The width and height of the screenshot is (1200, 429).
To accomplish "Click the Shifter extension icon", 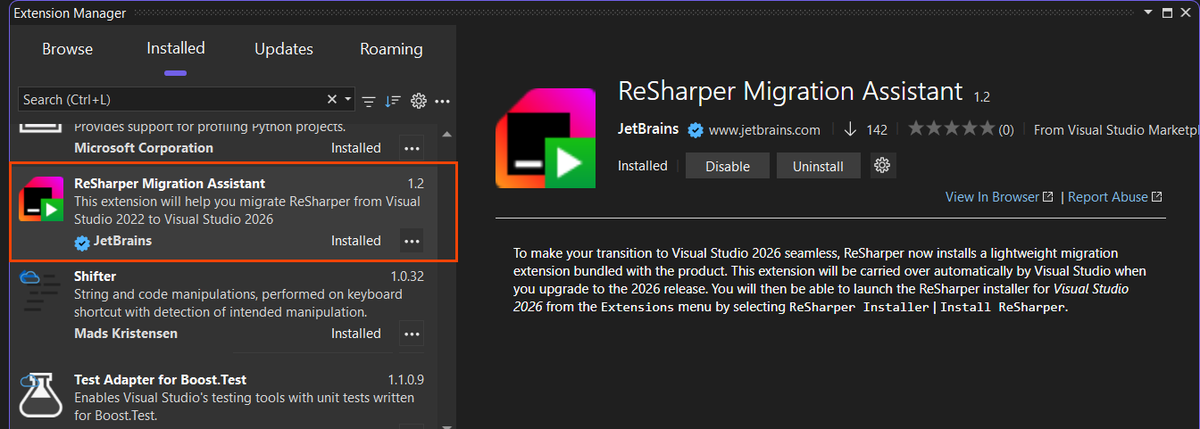I will [42, 291].
